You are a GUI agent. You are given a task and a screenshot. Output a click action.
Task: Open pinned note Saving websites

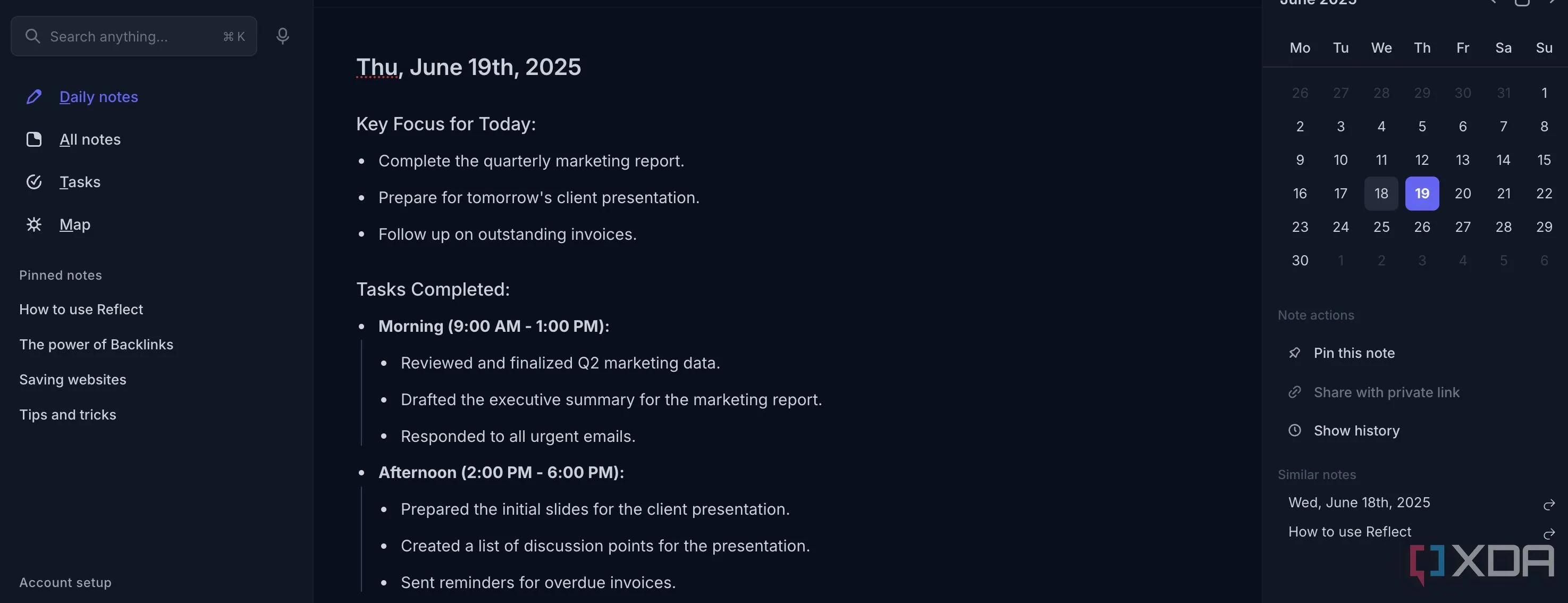pyautogui.click(x=72, y=380)
